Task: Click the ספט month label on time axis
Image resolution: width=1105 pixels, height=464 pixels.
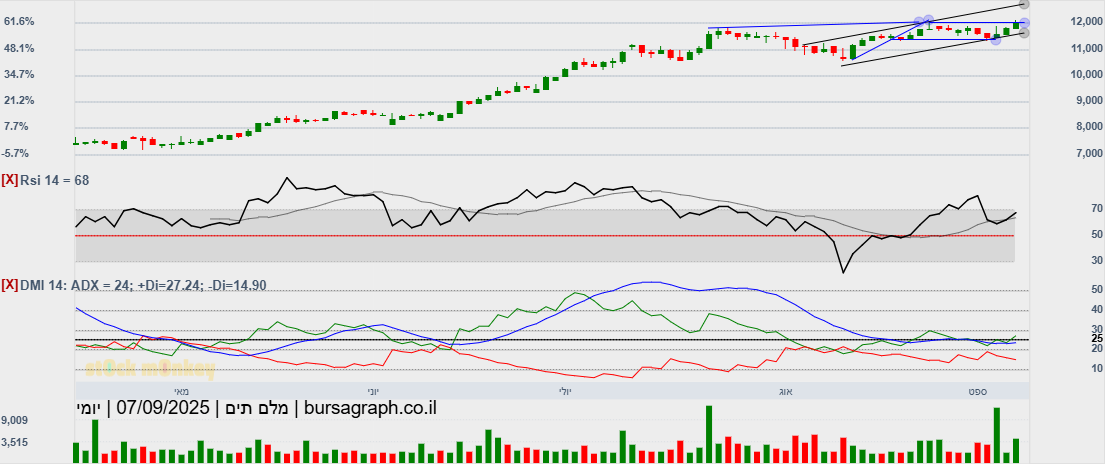Action: [x=976, y=390]
